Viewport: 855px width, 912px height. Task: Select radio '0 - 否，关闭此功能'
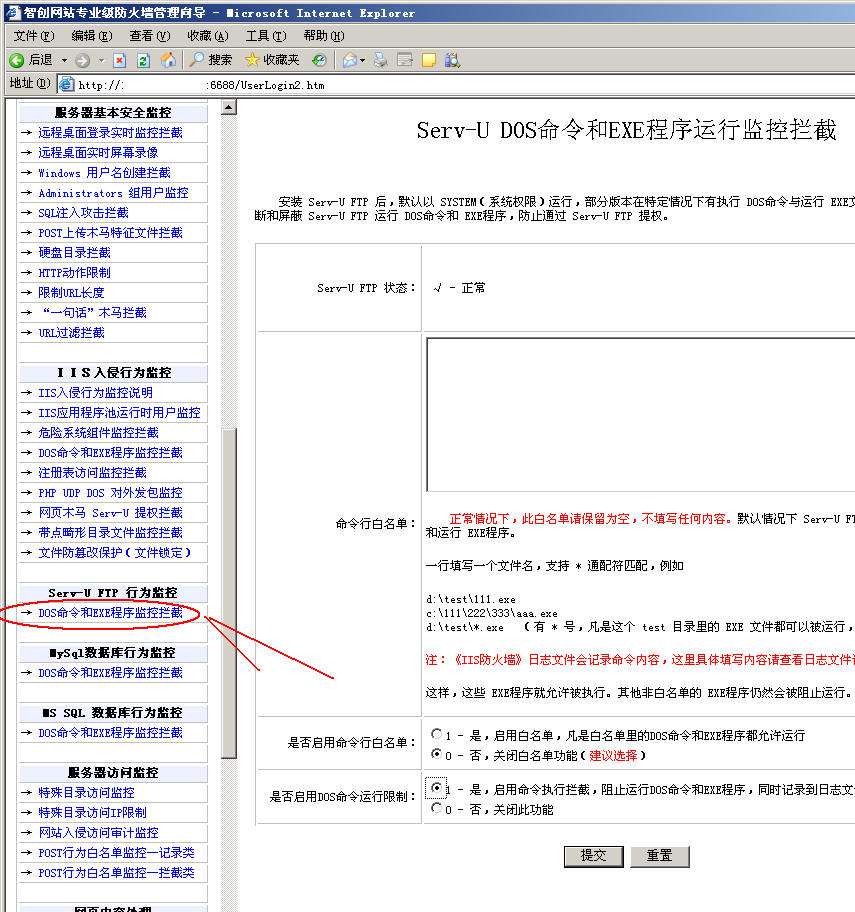tap(436, 808)
